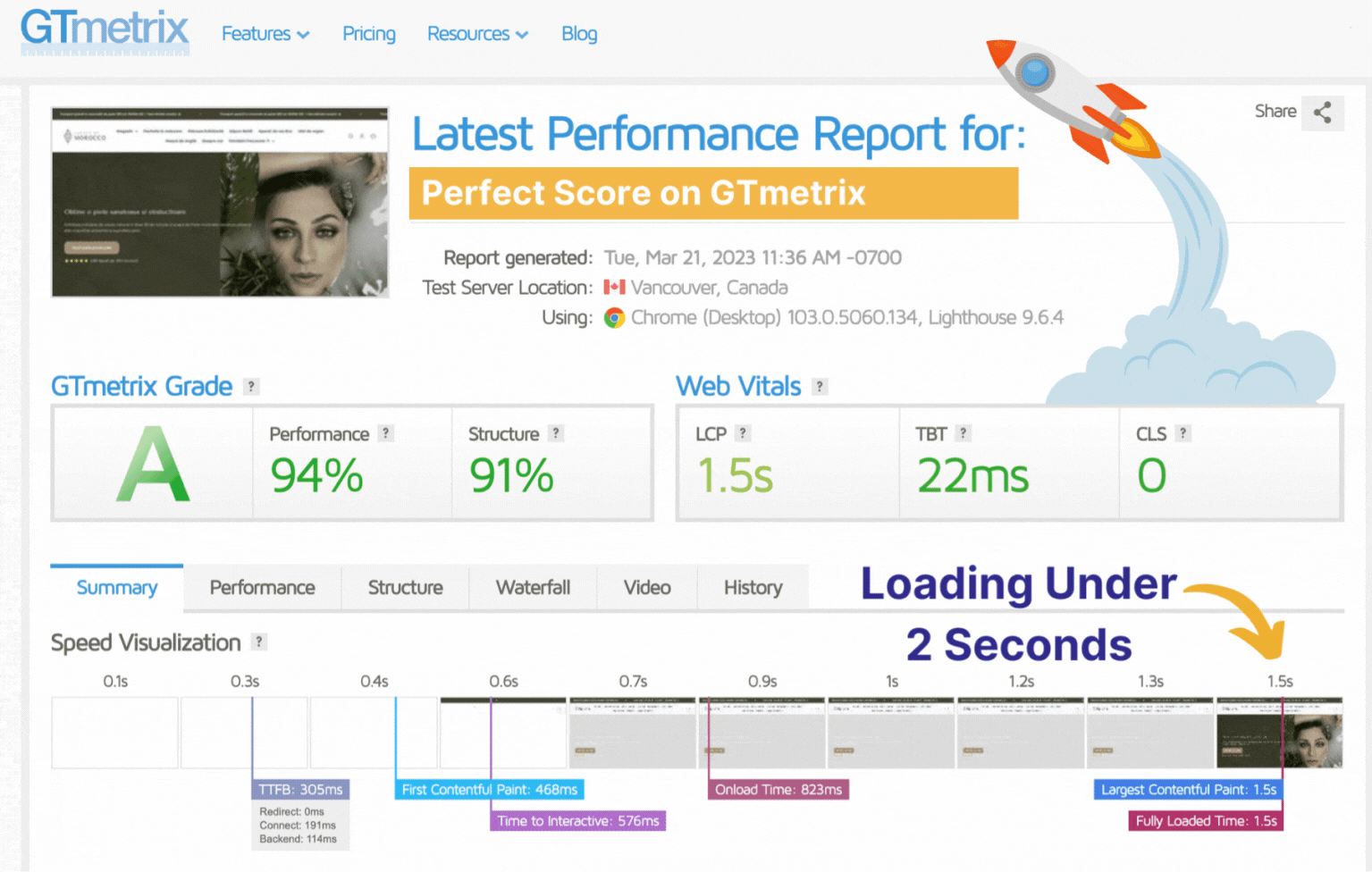1372x872 pixels.
Task: Click the Web Vitals heading
Action: point(738,387)
